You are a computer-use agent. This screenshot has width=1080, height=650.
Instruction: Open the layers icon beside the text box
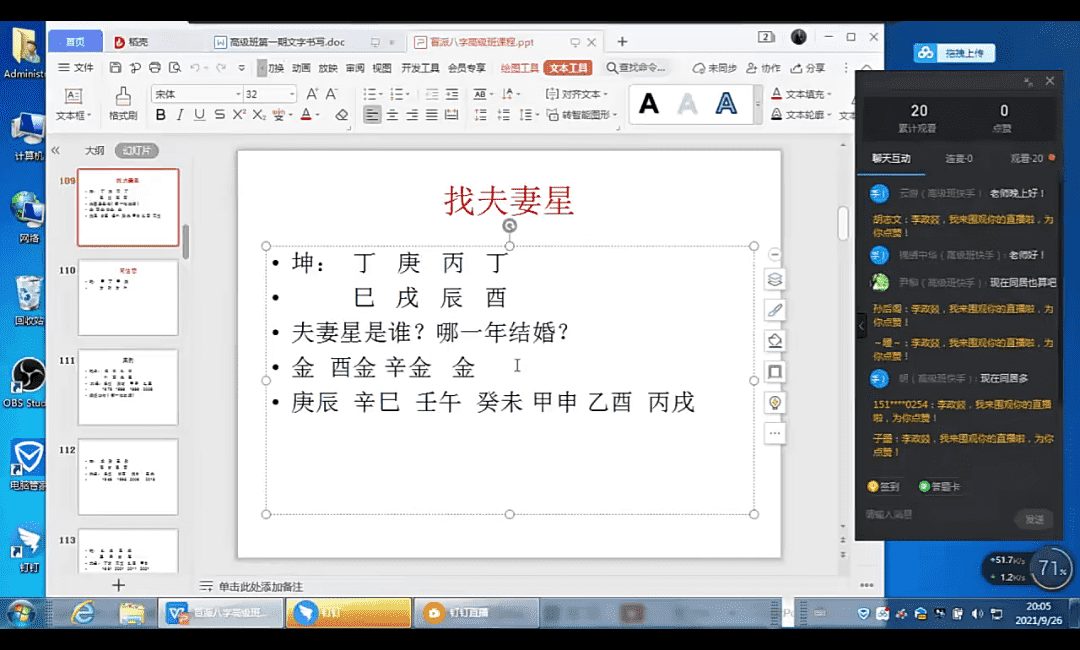pos(774,279)
